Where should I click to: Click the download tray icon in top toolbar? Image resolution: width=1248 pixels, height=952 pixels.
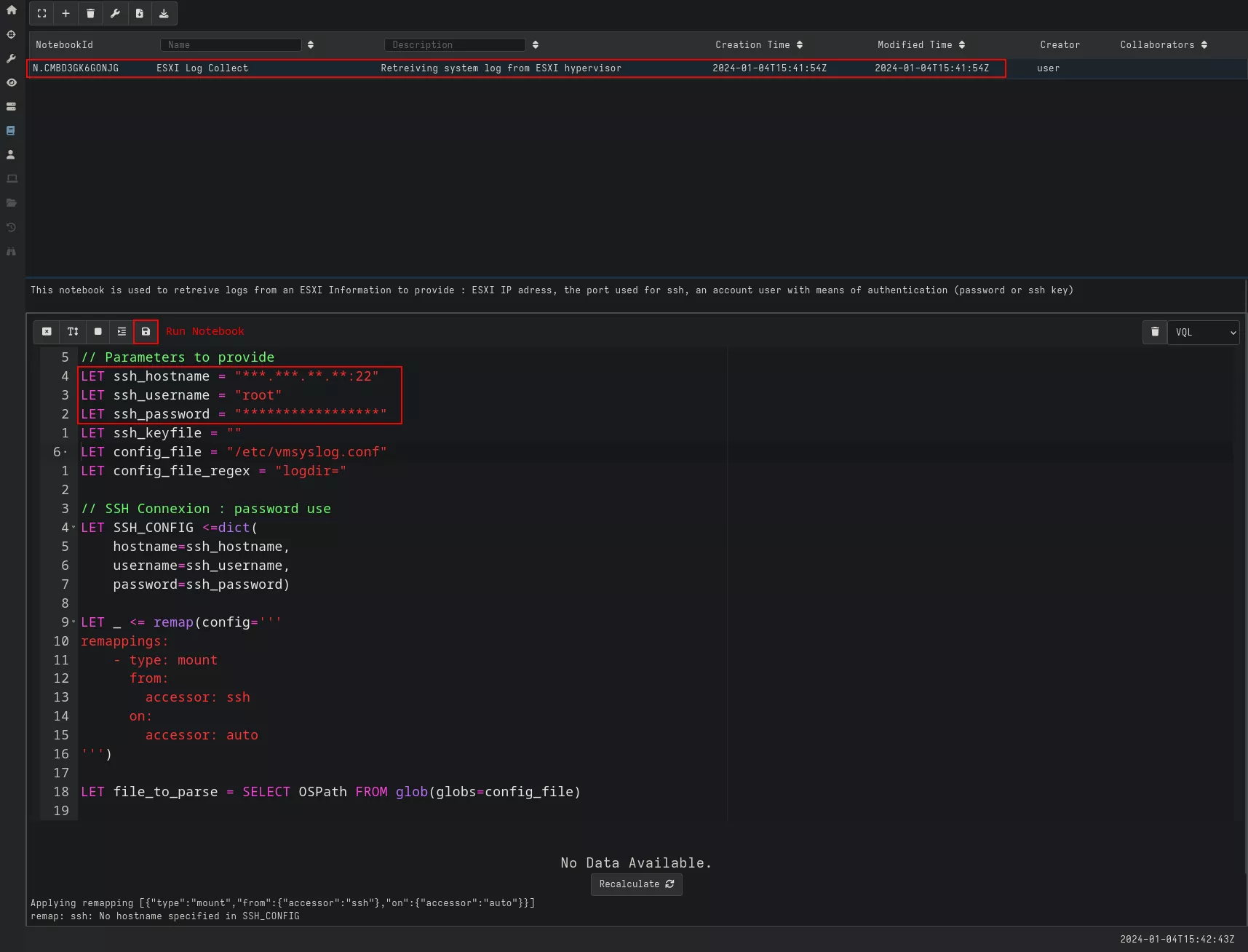pyautogui.click(x=164, y=13)
